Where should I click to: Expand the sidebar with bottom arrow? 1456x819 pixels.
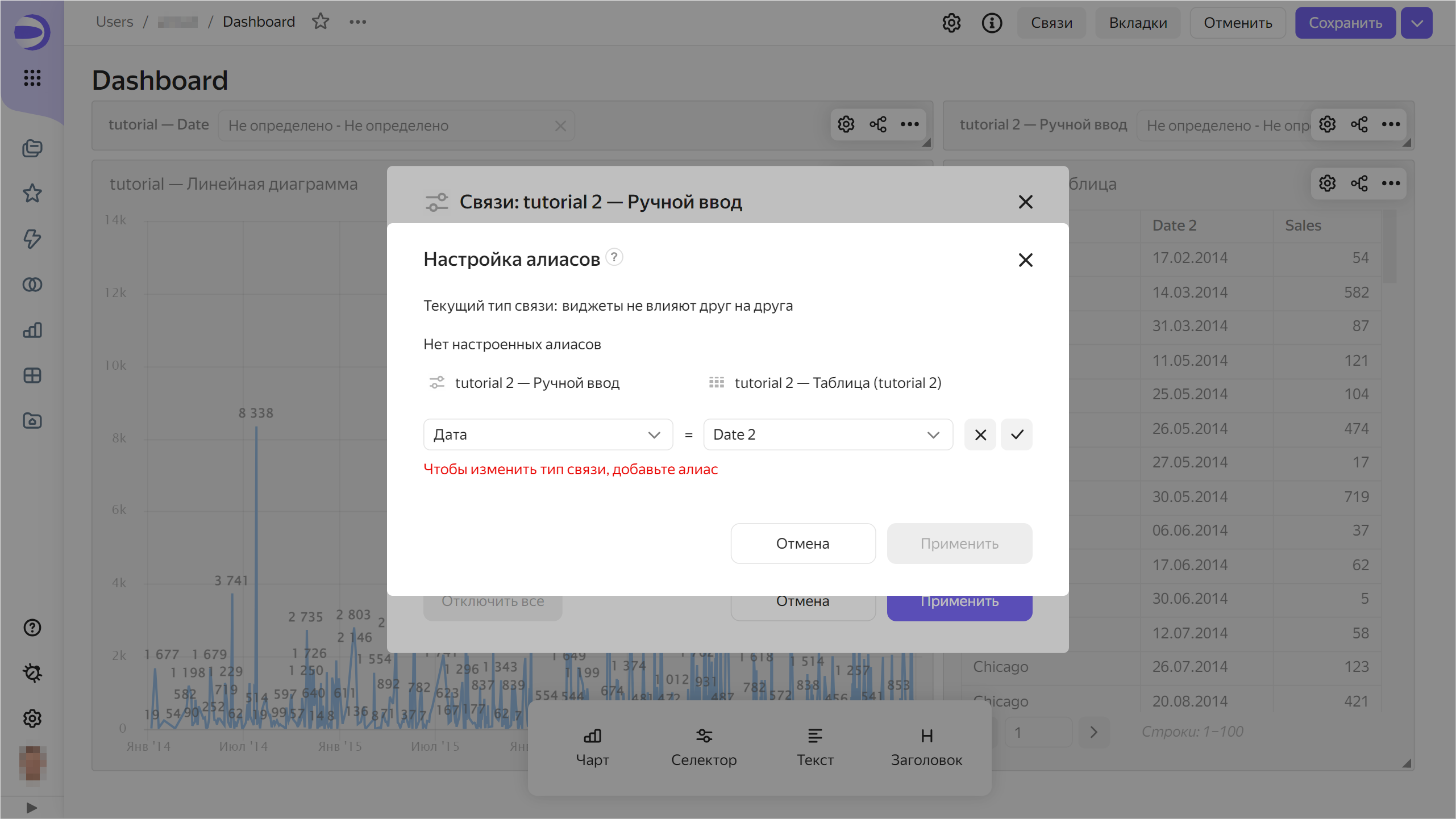pos(32,807)
